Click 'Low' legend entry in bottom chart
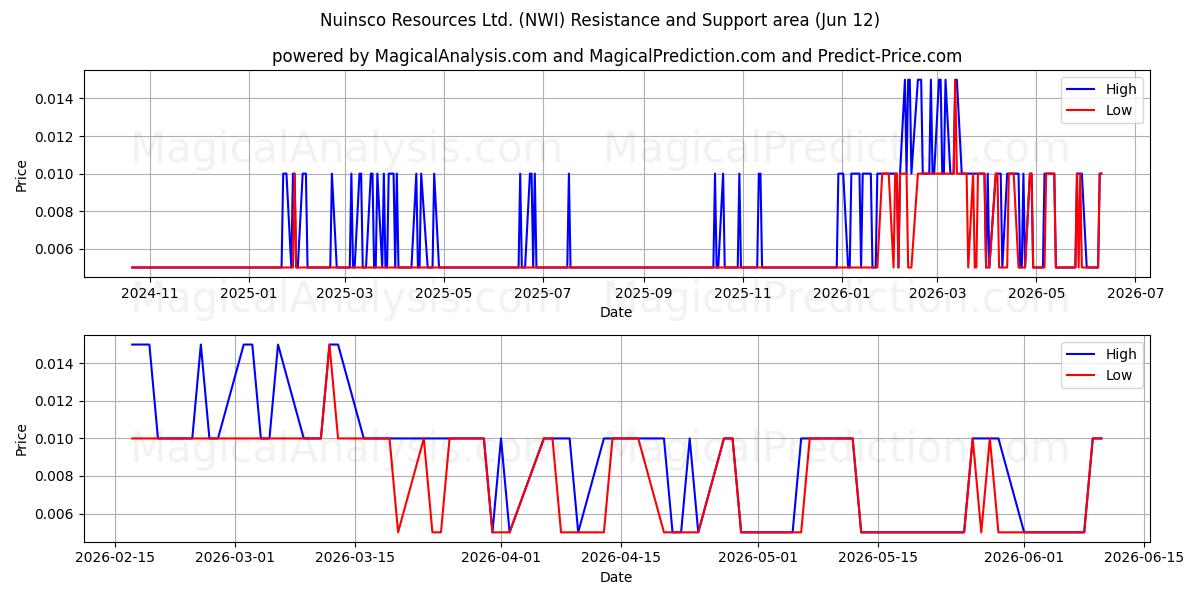Image resolution: width=1200 pixels, height=600 pixels. (1119, 376)
